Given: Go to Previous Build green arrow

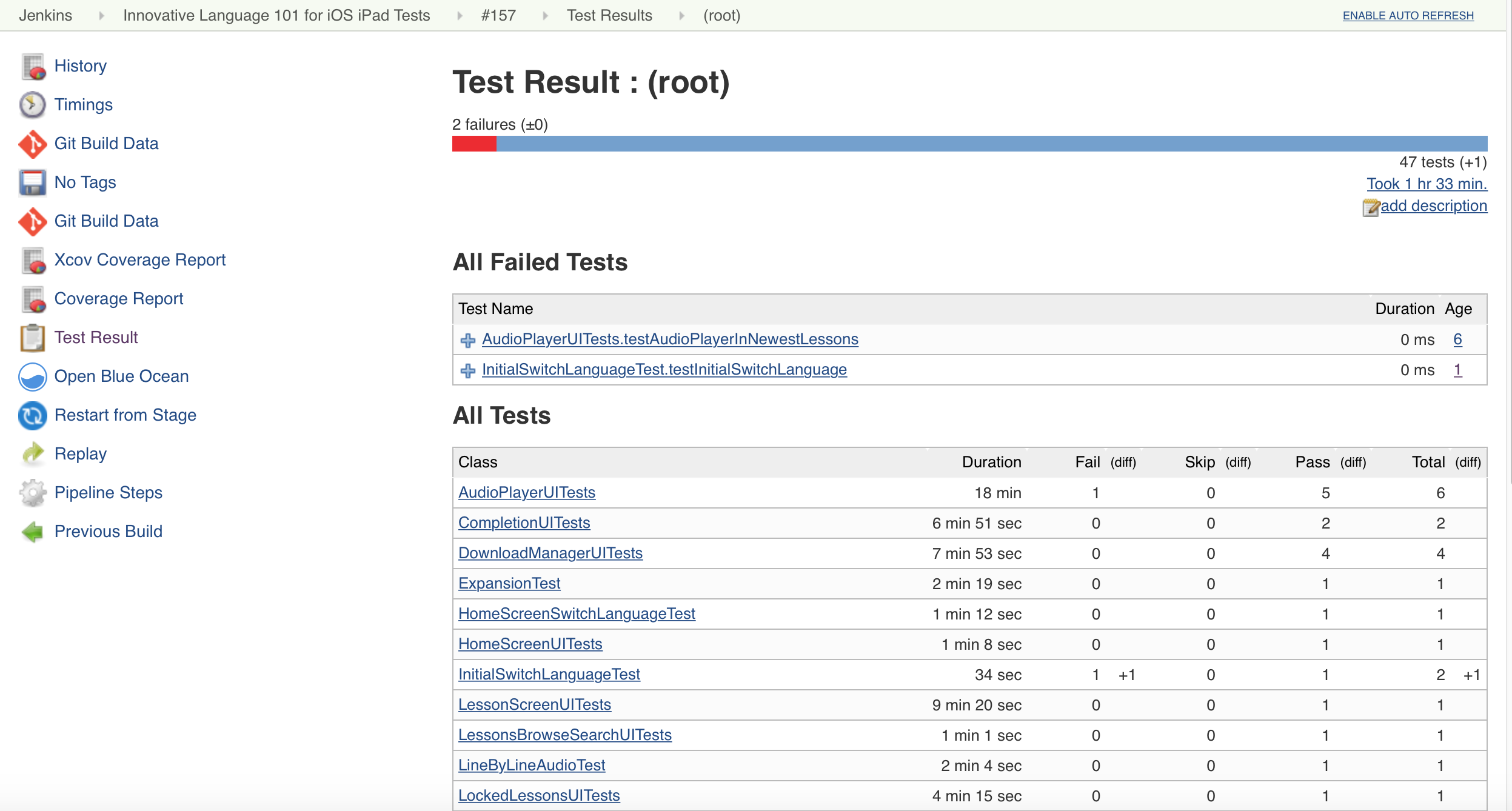Looking at the screenshot, I should (32, 532).
